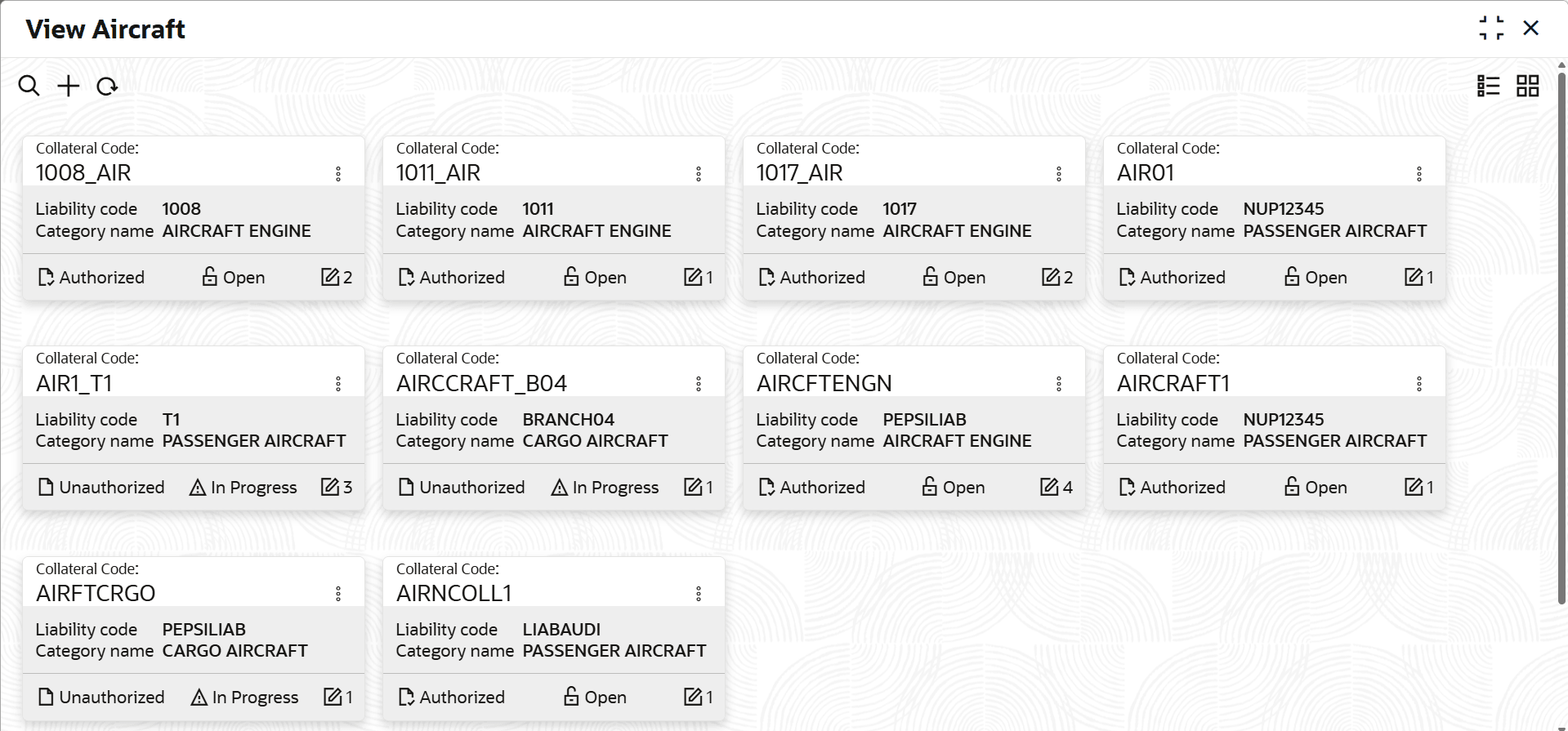The height and width of the screenshot is (731, 1568).
Task: Switch to tile grid view
Action: pyautogui.click(x=1527, y=86)
